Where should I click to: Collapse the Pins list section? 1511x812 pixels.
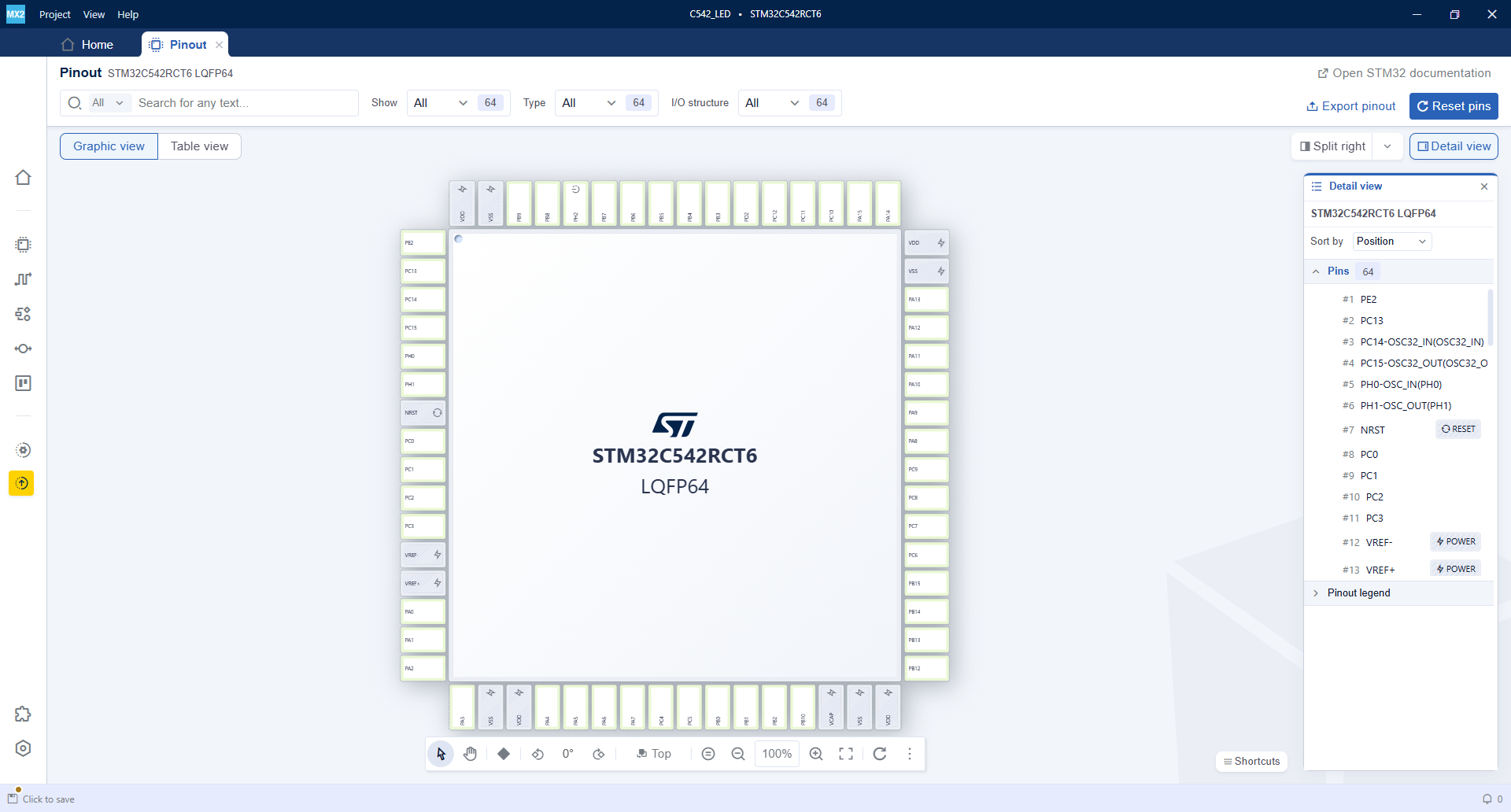(1316, 271)
